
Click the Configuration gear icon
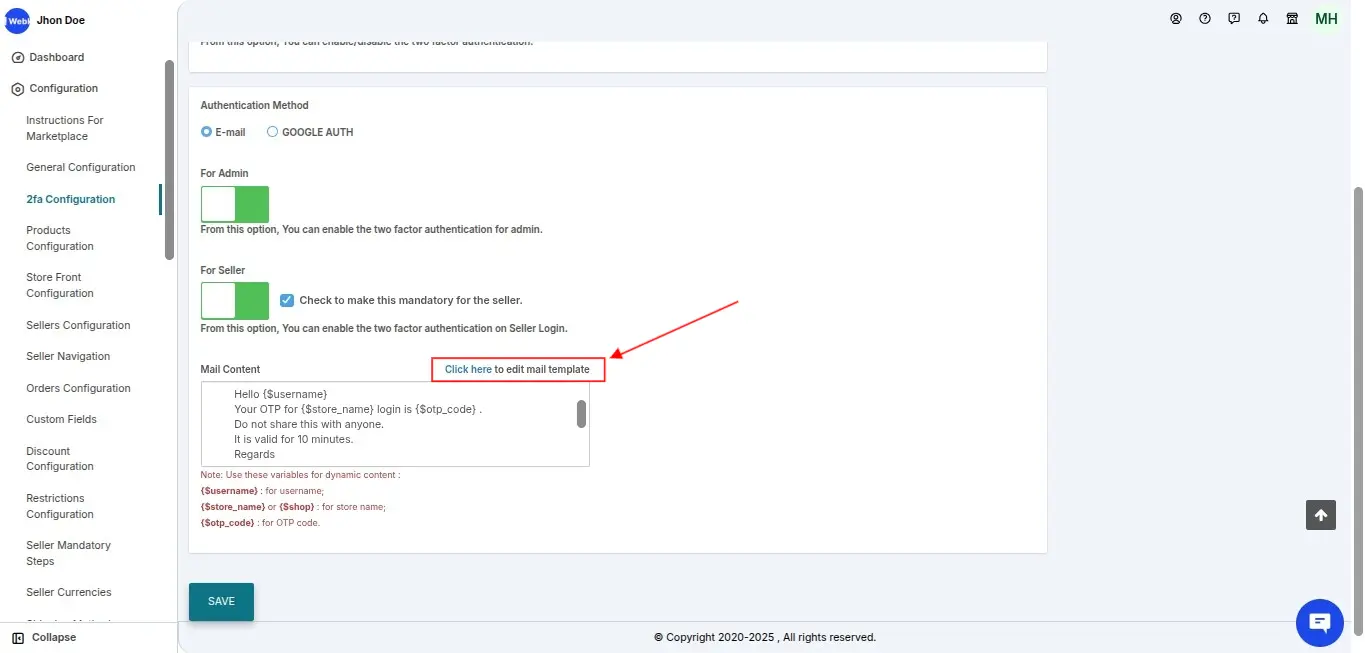[17, 89]
